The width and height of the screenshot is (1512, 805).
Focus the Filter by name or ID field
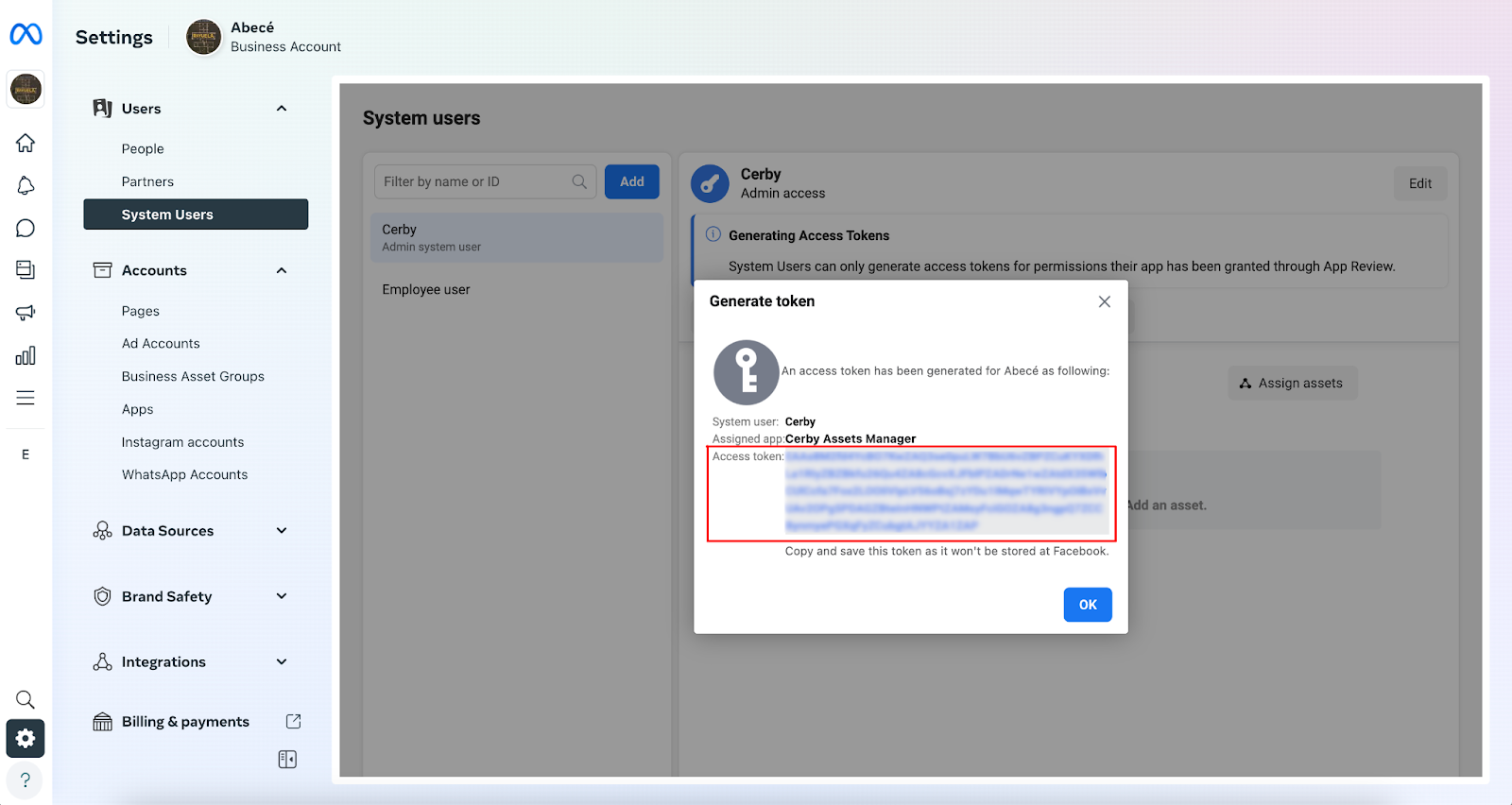(x=486, y=181)
